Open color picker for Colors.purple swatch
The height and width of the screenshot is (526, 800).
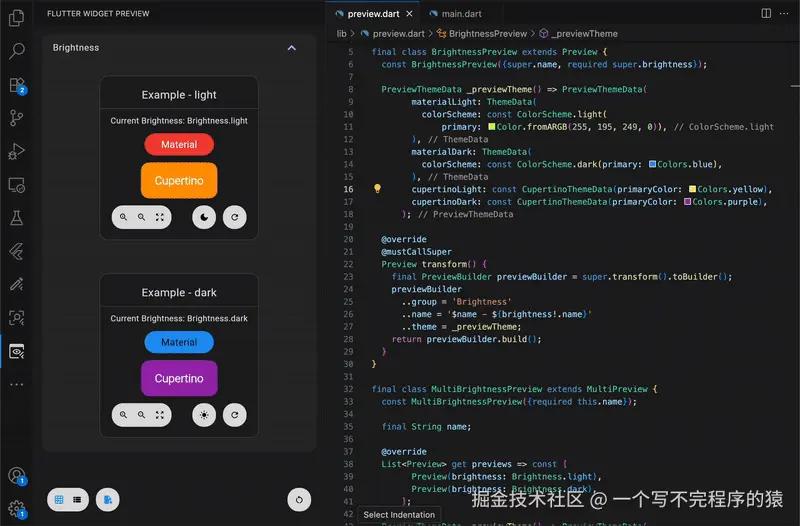(687, 202)
